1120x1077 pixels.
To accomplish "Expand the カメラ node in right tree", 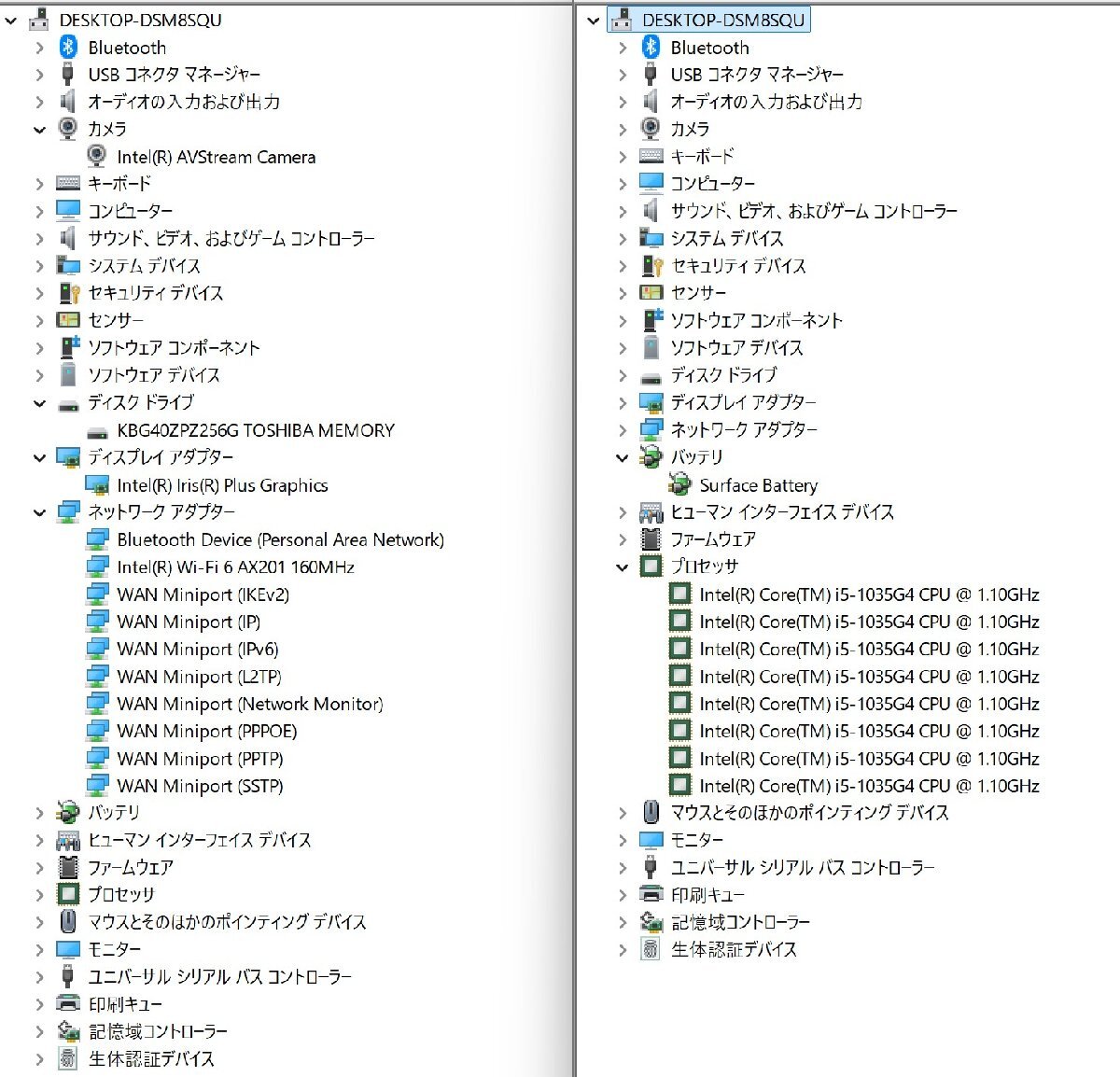I will click(x=623, y=129).
